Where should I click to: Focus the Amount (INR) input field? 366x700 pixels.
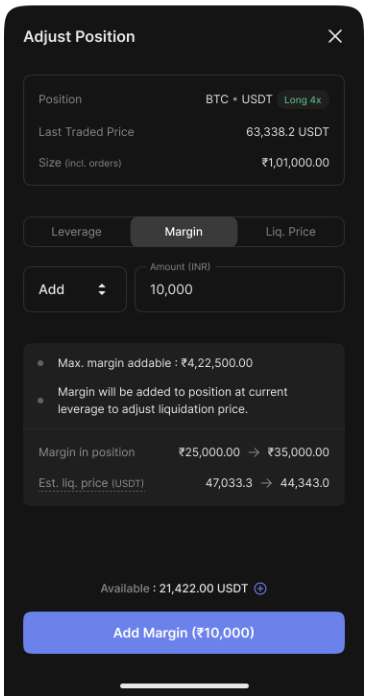[240, 289]
